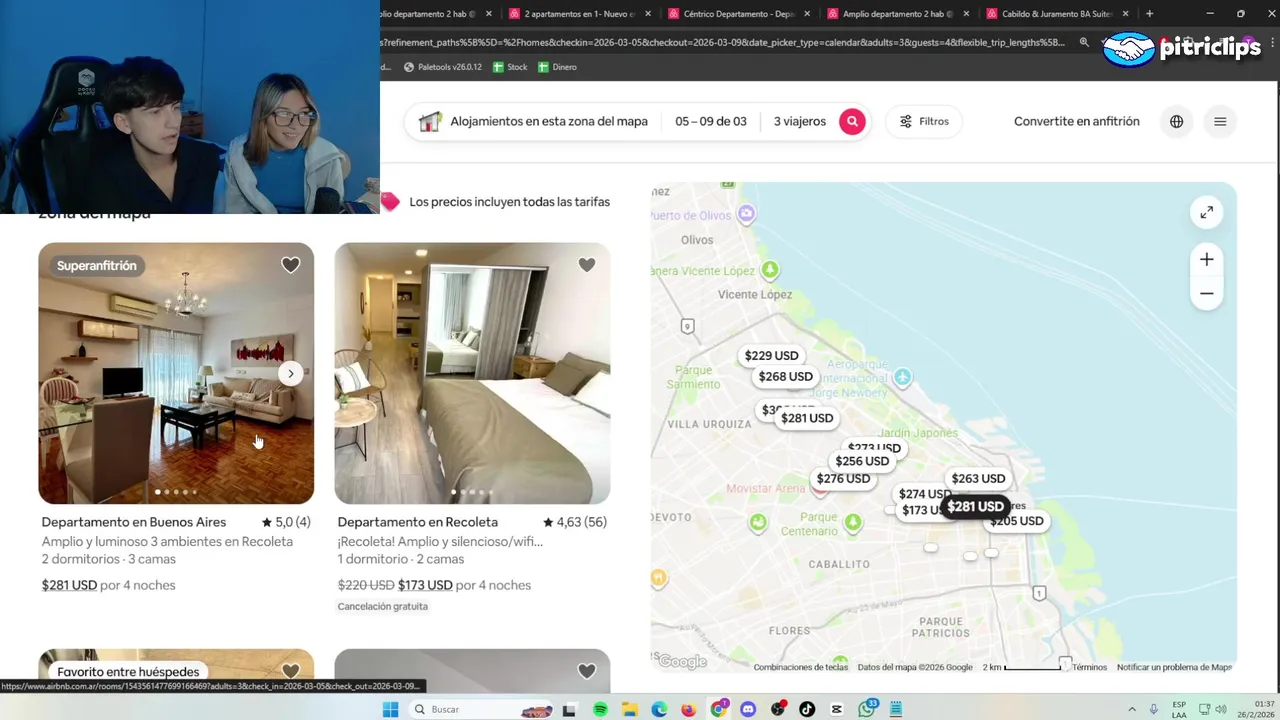Click the browser address bar URL
Image resolution: width=1280 pixels, height=720 pixels.
pos(725,42)
